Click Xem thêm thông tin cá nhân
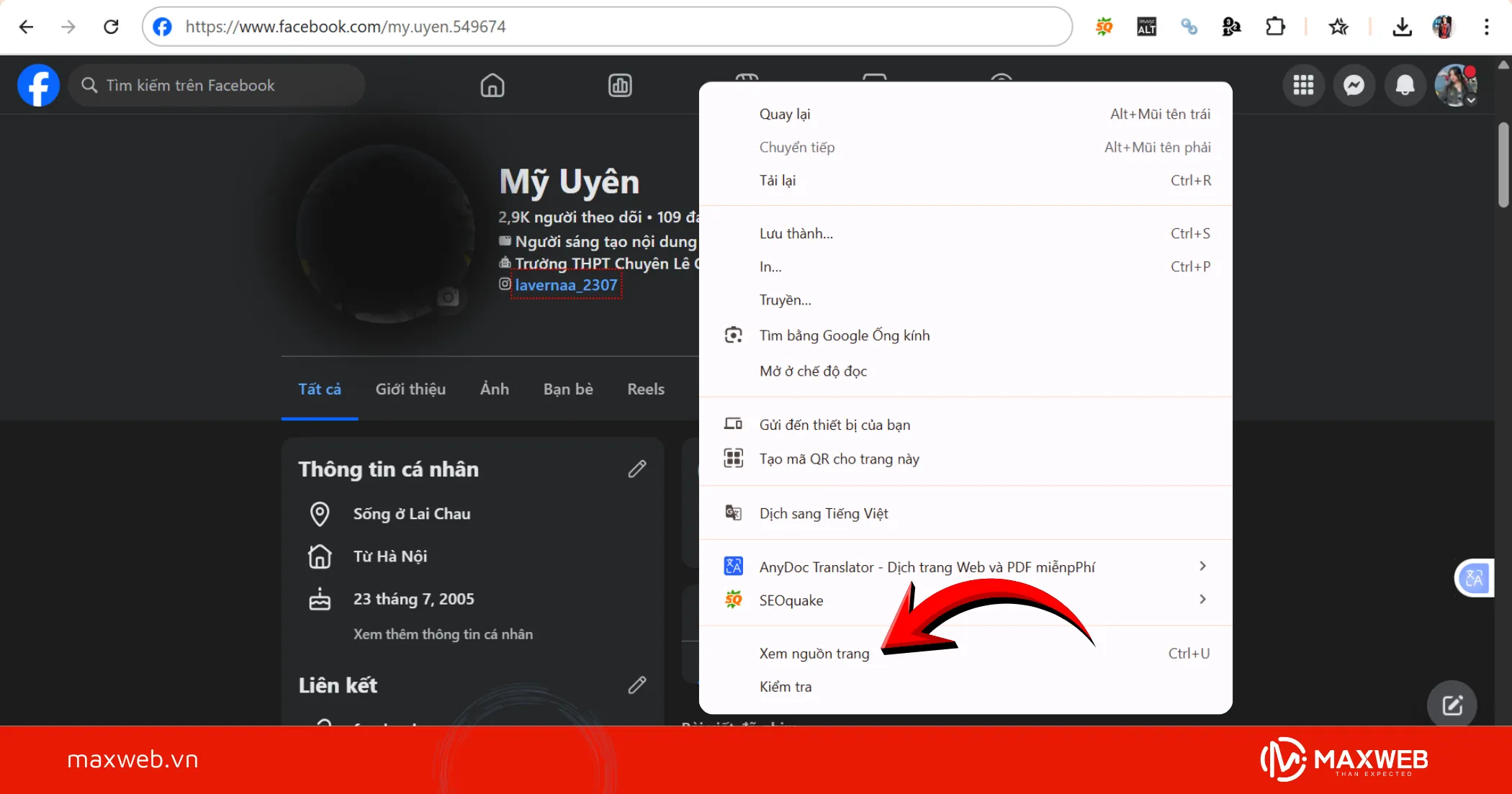1512x794 pixels. pos(443,634)
